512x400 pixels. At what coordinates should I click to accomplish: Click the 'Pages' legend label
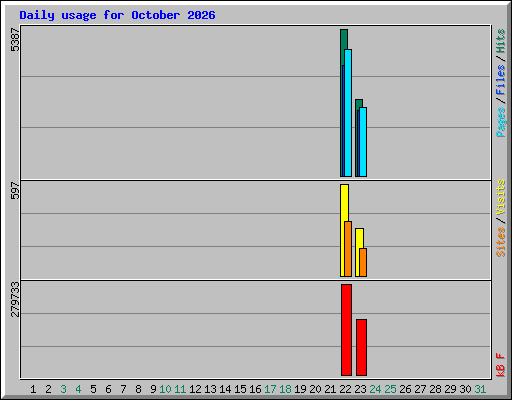click(501, 122)
